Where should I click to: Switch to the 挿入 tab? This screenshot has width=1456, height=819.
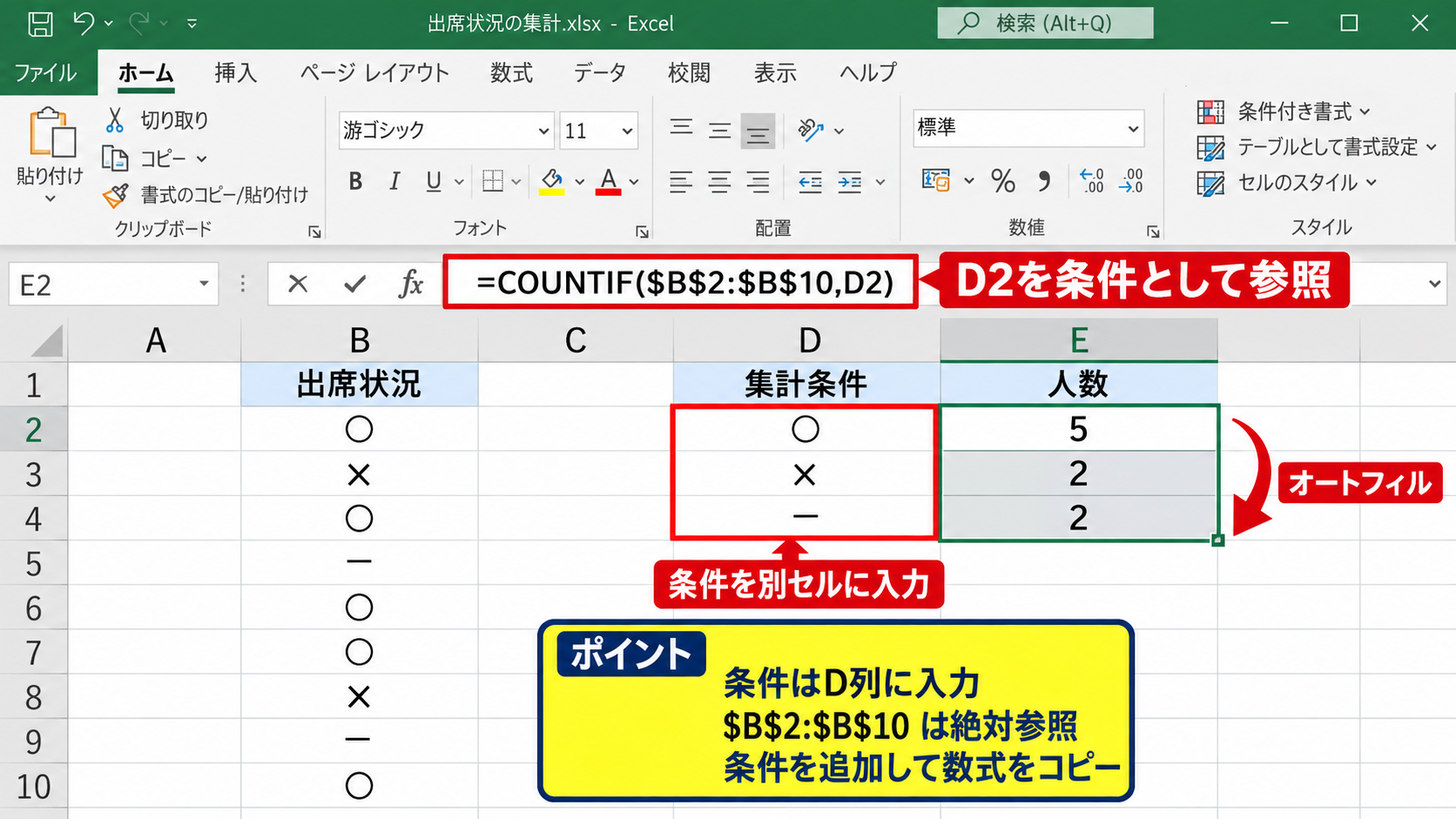pos(235,73)
